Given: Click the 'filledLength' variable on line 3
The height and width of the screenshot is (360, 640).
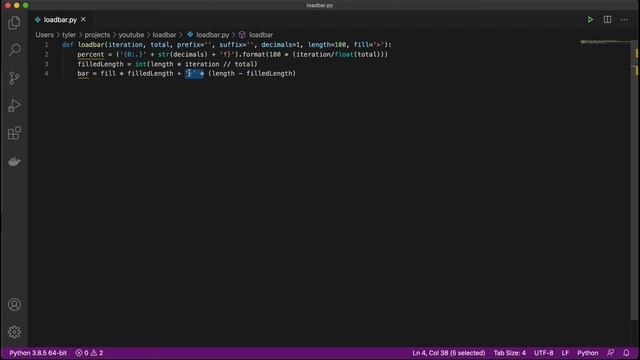Looking at the screenshot, I should coord(100,64).
